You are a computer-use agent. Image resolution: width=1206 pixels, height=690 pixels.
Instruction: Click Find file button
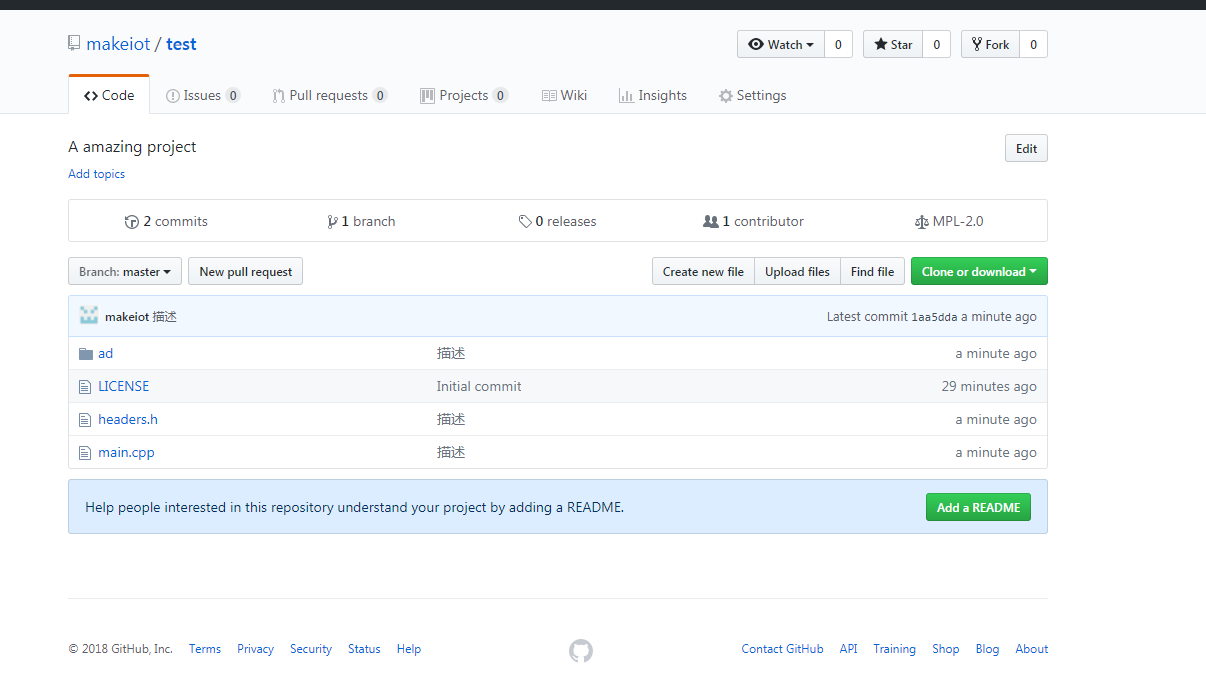[872, 271]
